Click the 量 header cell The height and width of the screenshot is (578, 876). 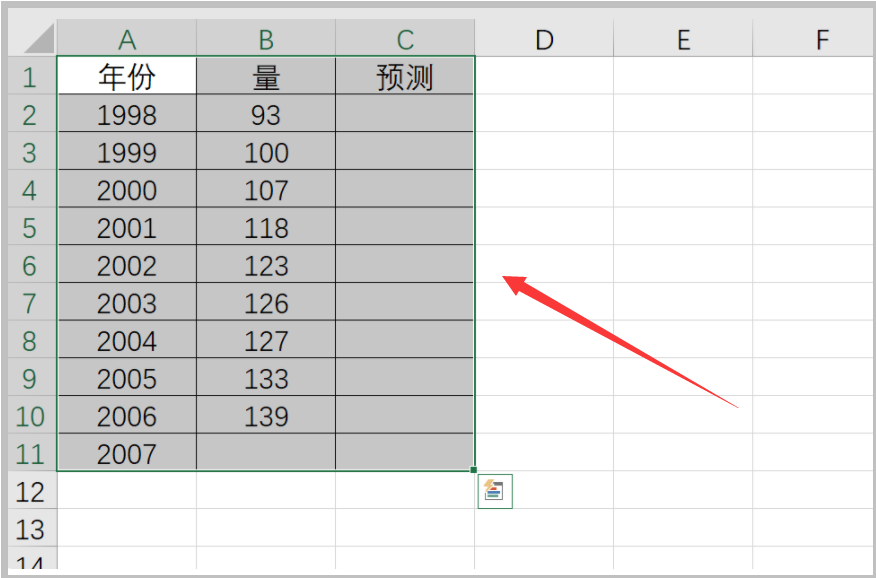[266, 75]
